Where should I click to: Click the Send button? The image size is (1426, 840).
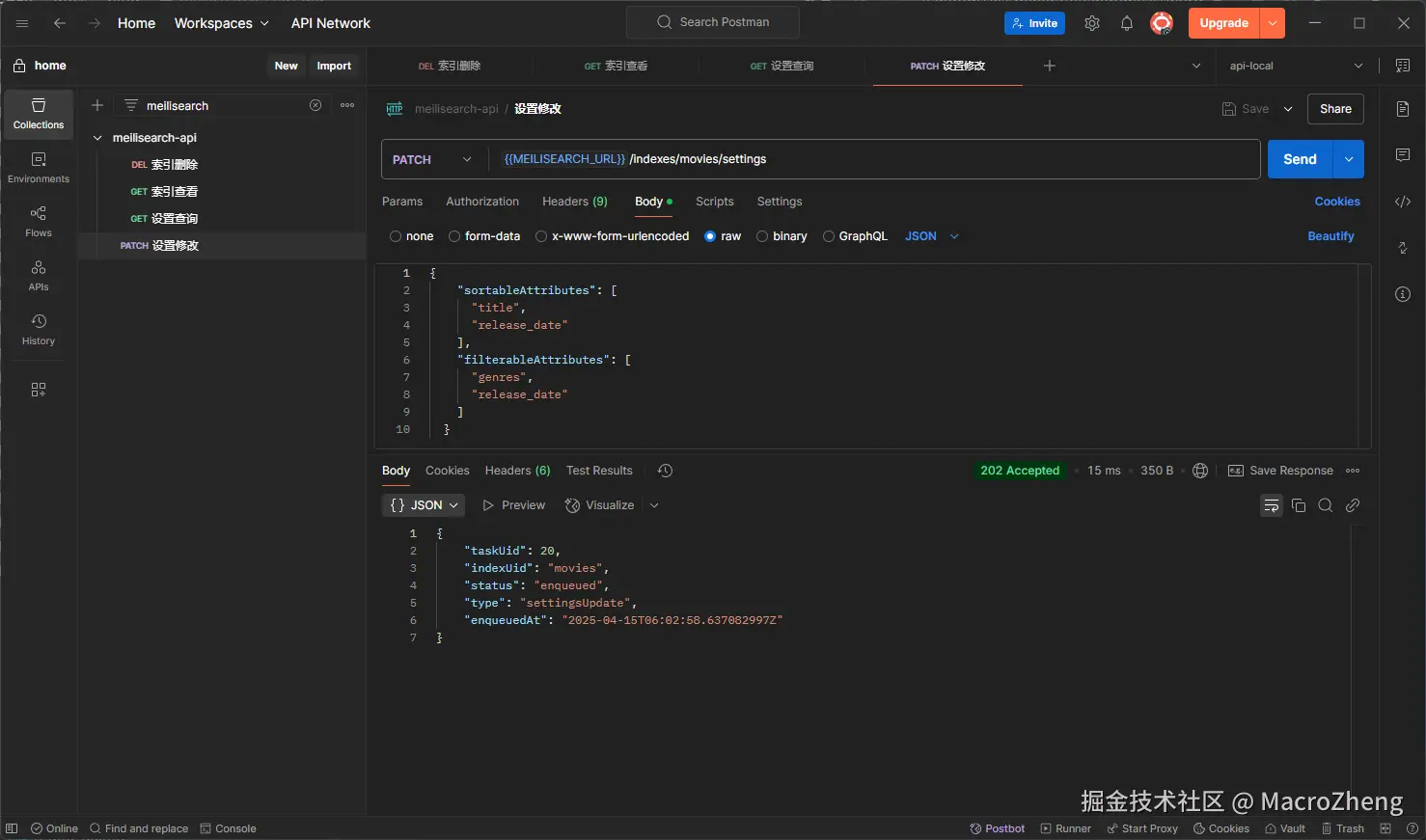(1299, 159)
